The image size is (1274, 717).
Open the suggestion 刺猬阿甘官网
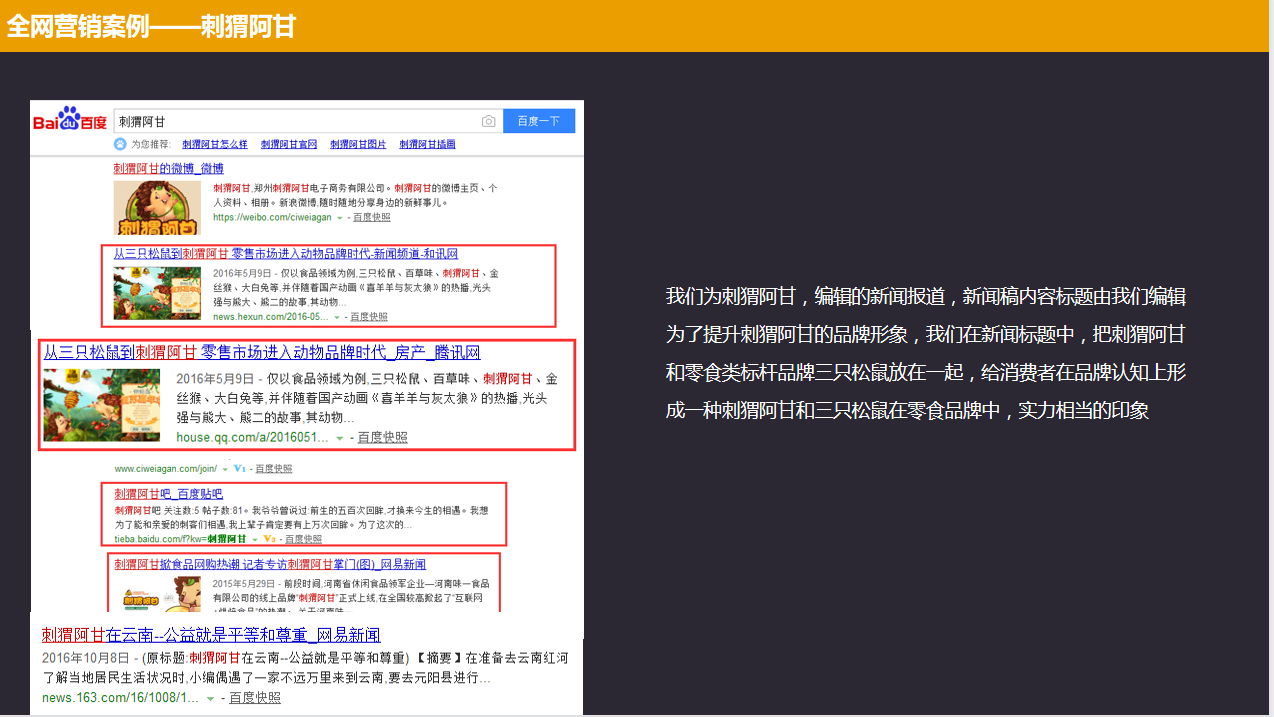pyautogui.click(x=289, y=144)
